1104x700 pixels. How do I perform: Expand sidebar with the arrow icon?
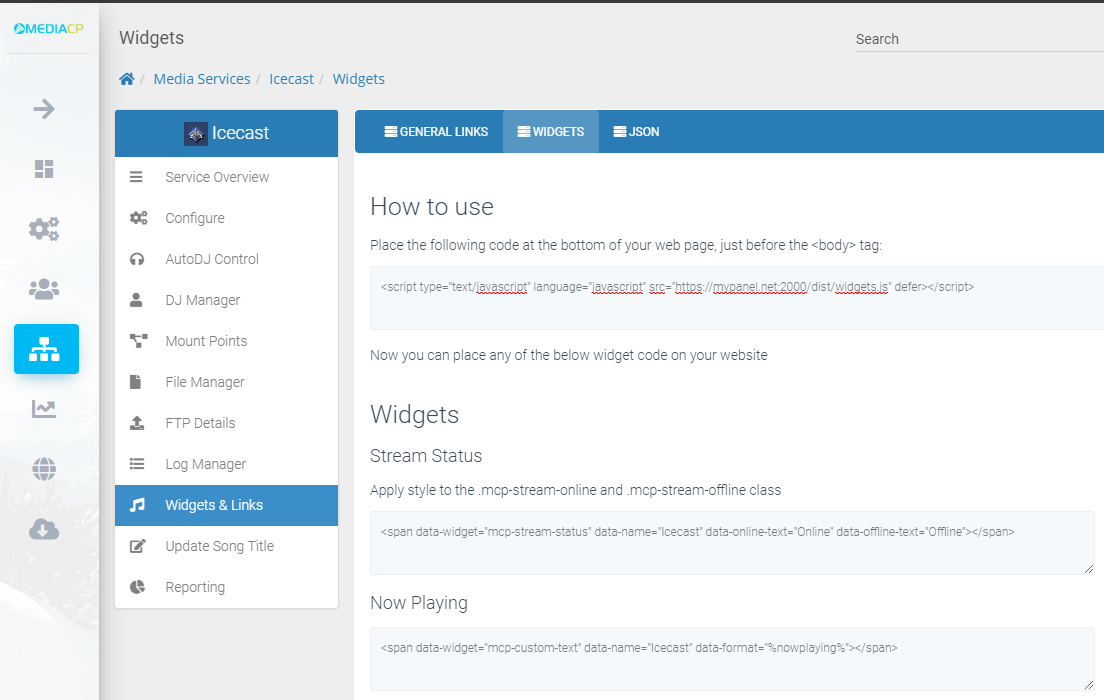click(44, 109)
